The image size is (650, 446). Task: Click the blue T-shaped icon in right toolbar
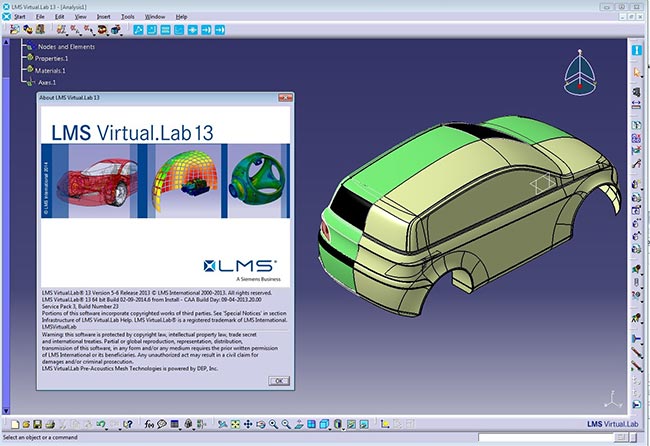click(x=636, y=339)
